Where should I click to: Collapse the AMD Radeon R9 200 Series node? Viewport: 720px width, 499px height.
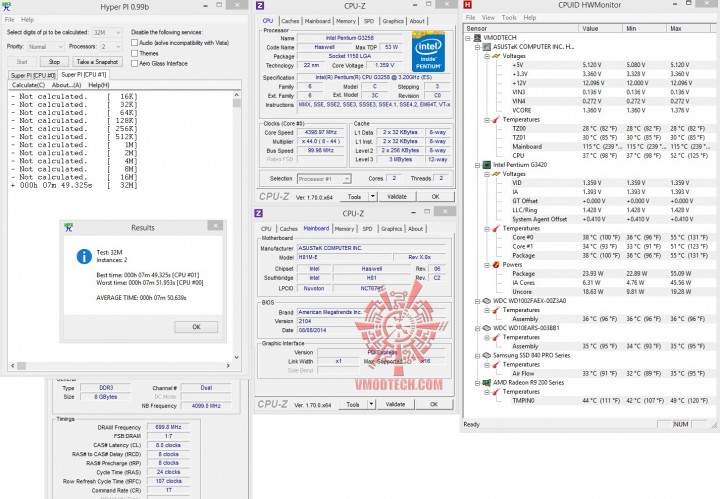tap(477, 383)
